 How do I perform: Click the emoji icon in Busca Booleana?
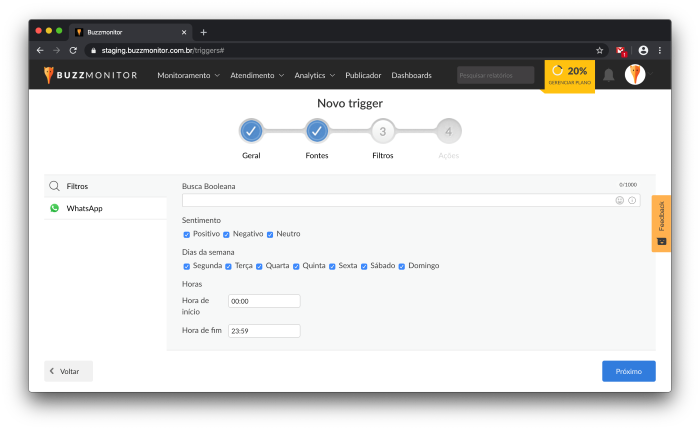pos(620,200)
